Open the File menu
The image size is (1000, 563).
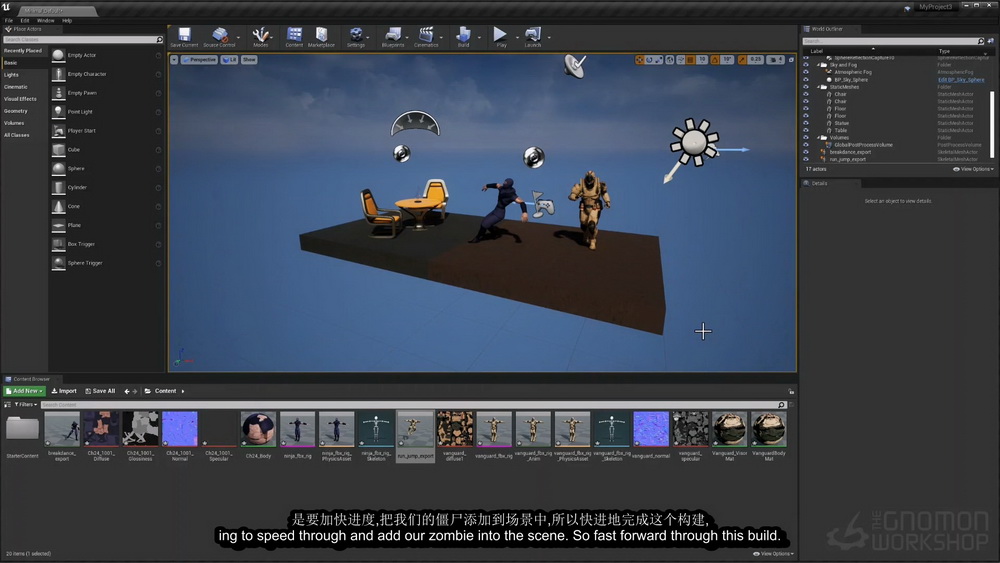9,20
